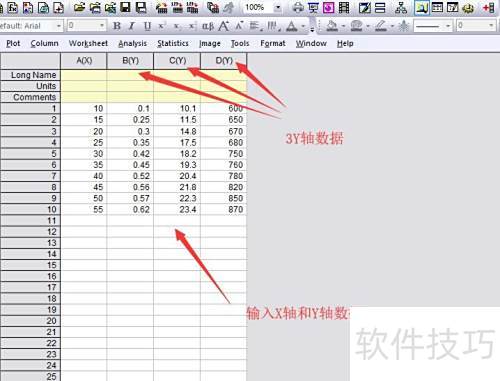Click the Save project floppy icon
Screen dimensions: 500x381
(125, 7)
